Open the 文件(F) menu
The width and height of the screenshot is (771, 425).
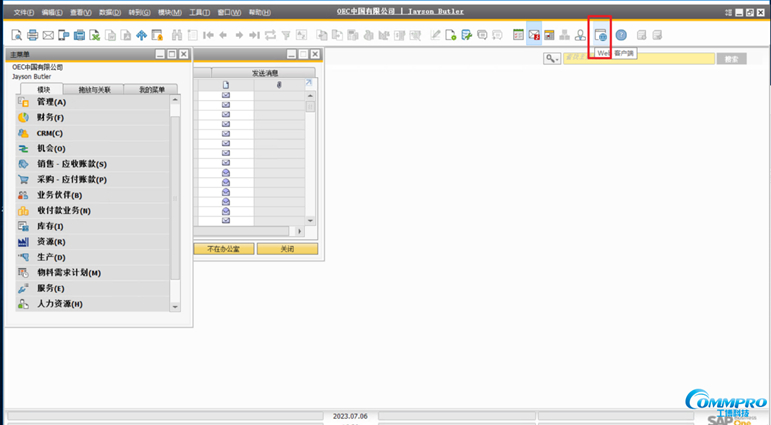(22, 12)
